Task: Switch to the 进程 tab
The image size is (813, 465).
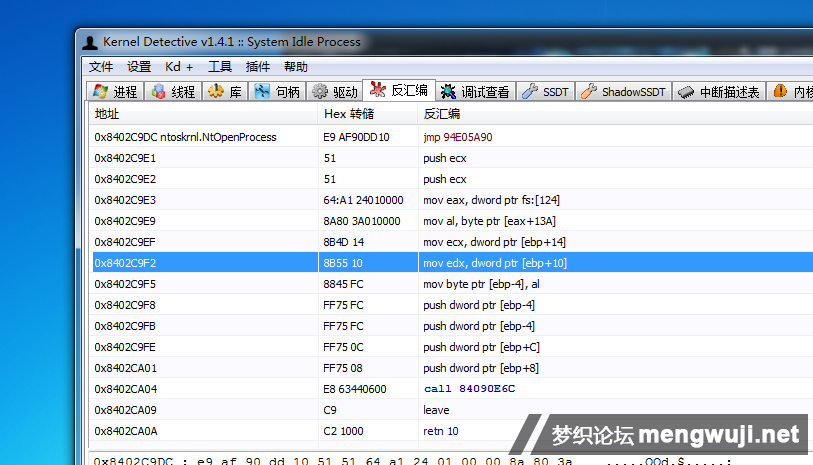Action: [x=115, y=92]
